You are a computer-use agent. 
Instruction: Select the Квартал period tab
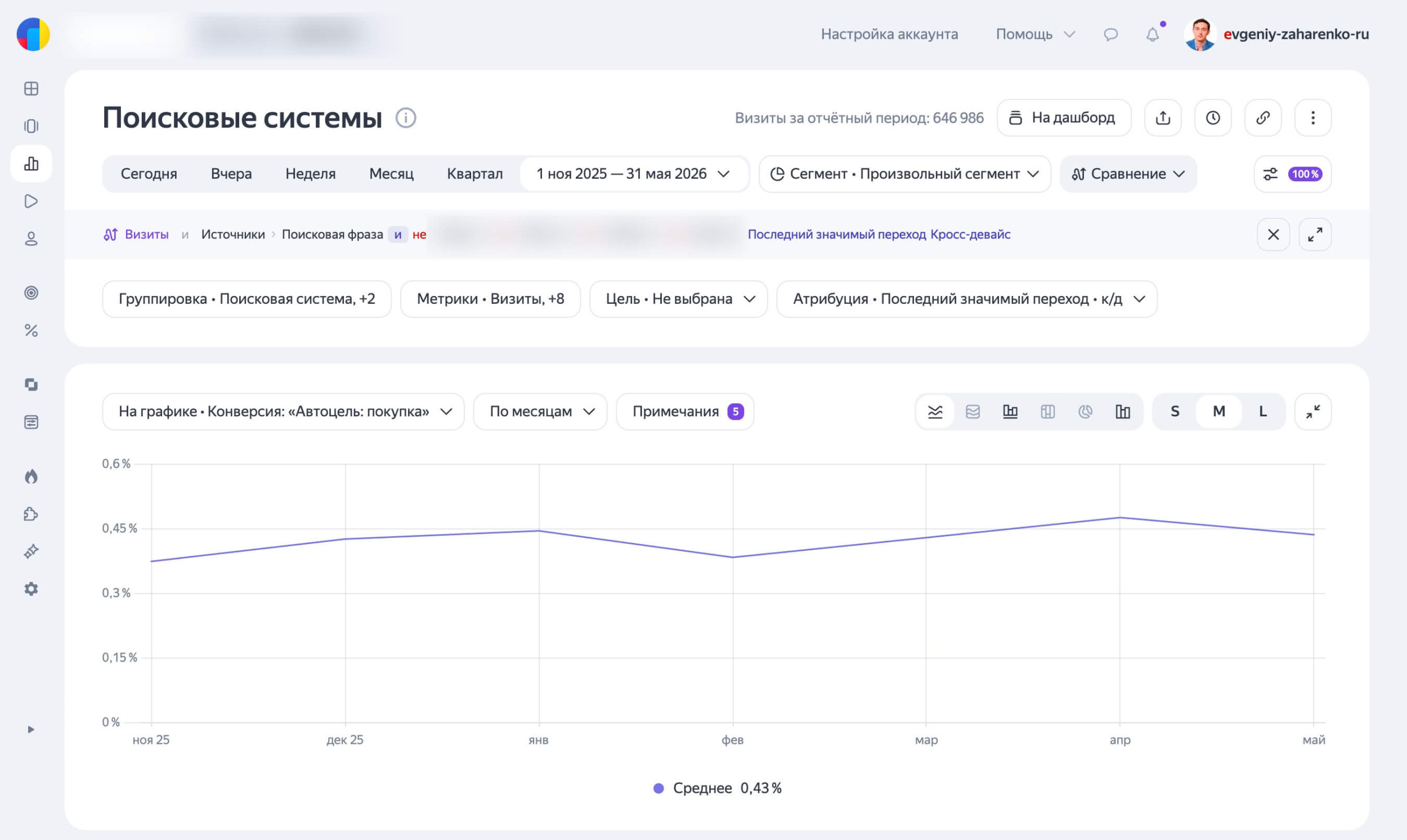(x=474, y=174)
